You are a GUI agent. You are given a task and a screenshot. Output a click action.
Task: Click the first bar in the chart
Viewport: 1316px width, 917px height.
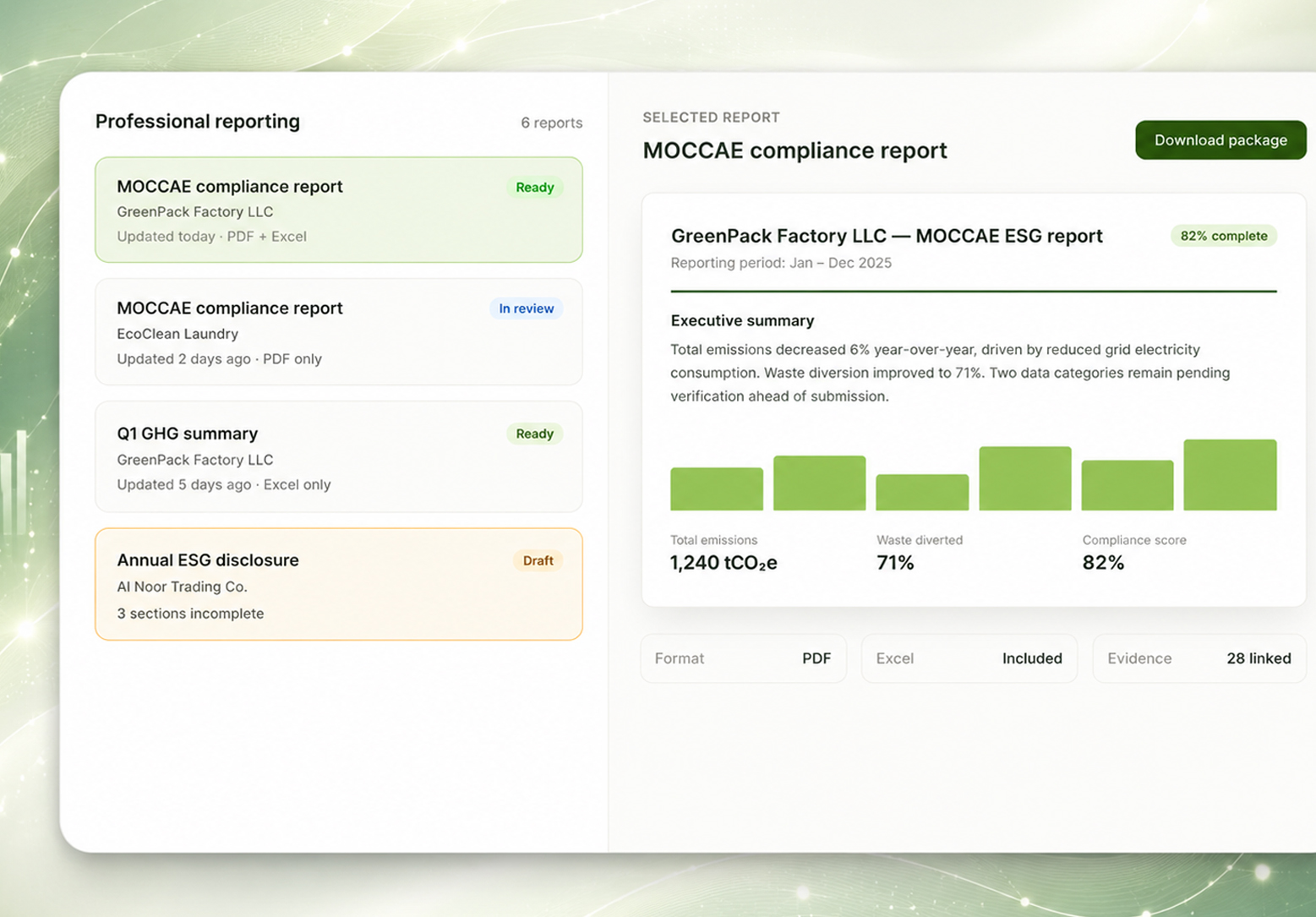pyautogui.click(x=717, y=489)
